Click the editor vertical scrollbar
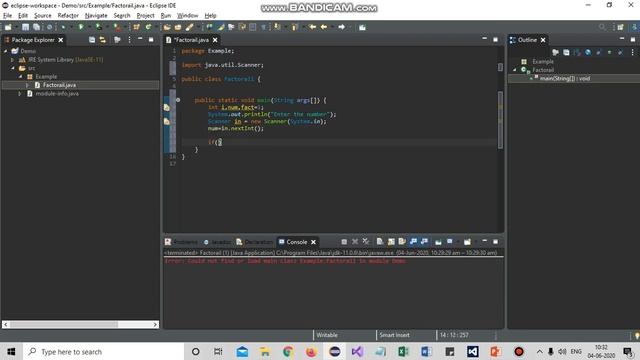The height and width of the screenshot is (360, 640). [500, 119]
